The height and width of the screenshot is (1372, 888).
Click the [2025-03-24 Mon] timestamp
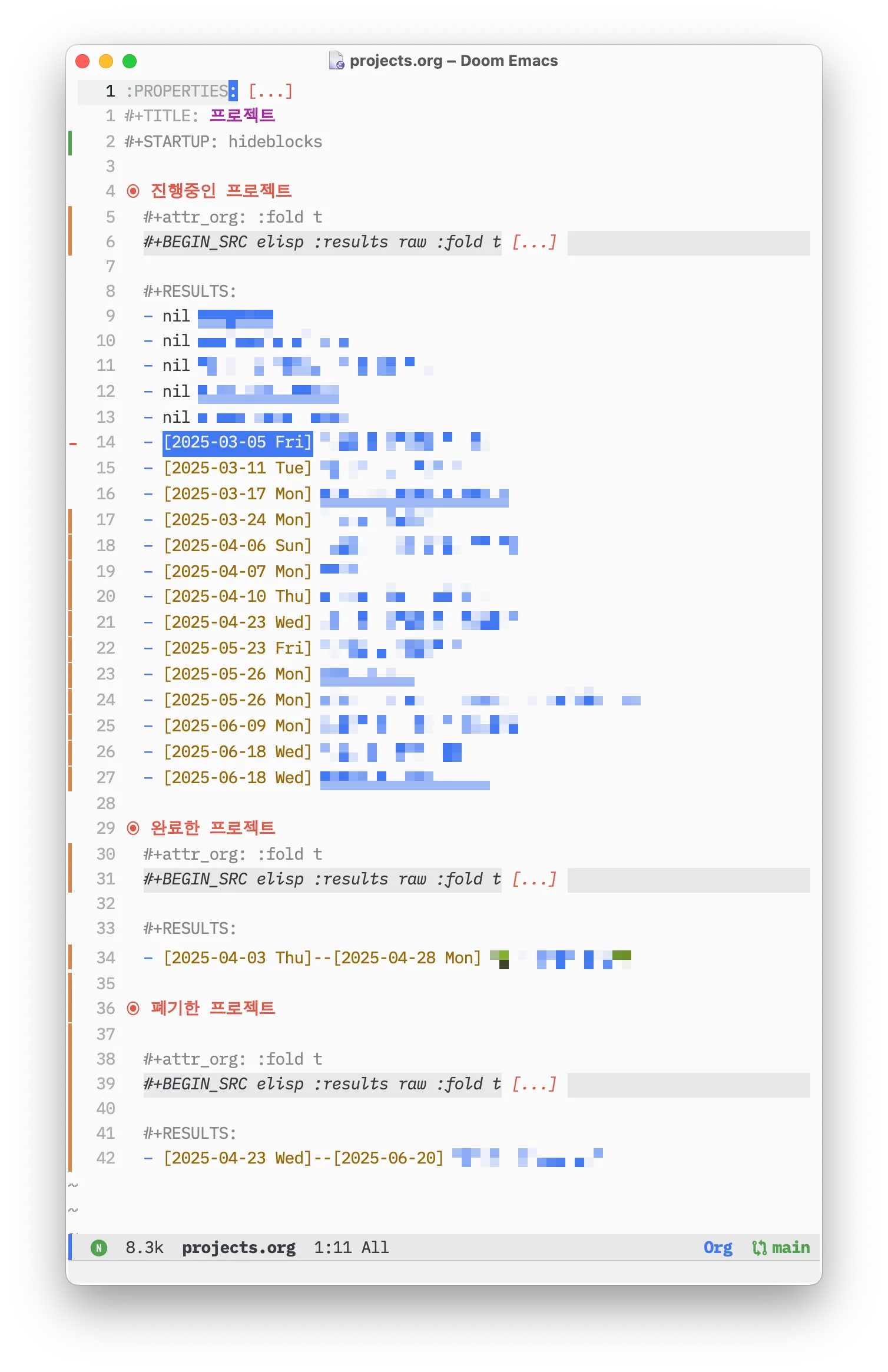[x=237, y=520]
